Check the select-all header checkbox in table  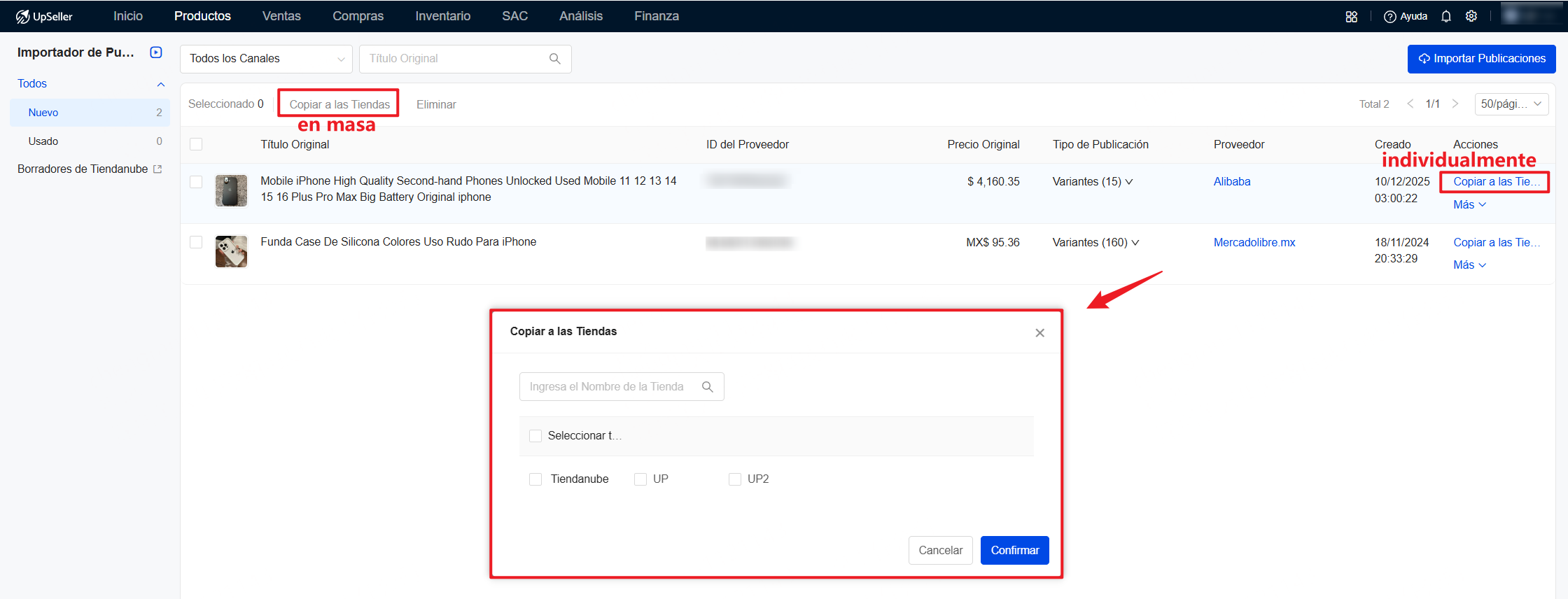click(x=196, y=144)
